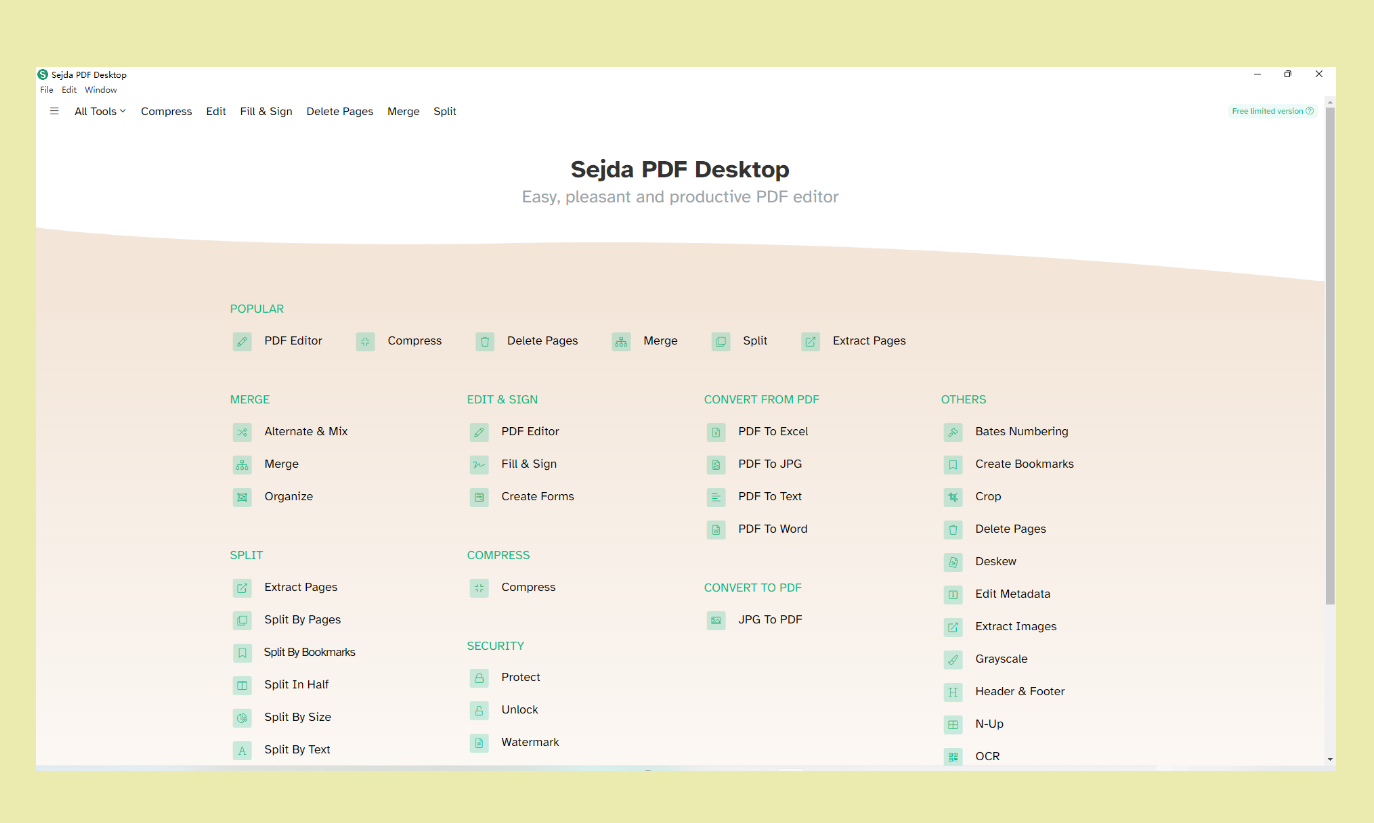Open Extract Pages link under Split section

coord(301,588)
